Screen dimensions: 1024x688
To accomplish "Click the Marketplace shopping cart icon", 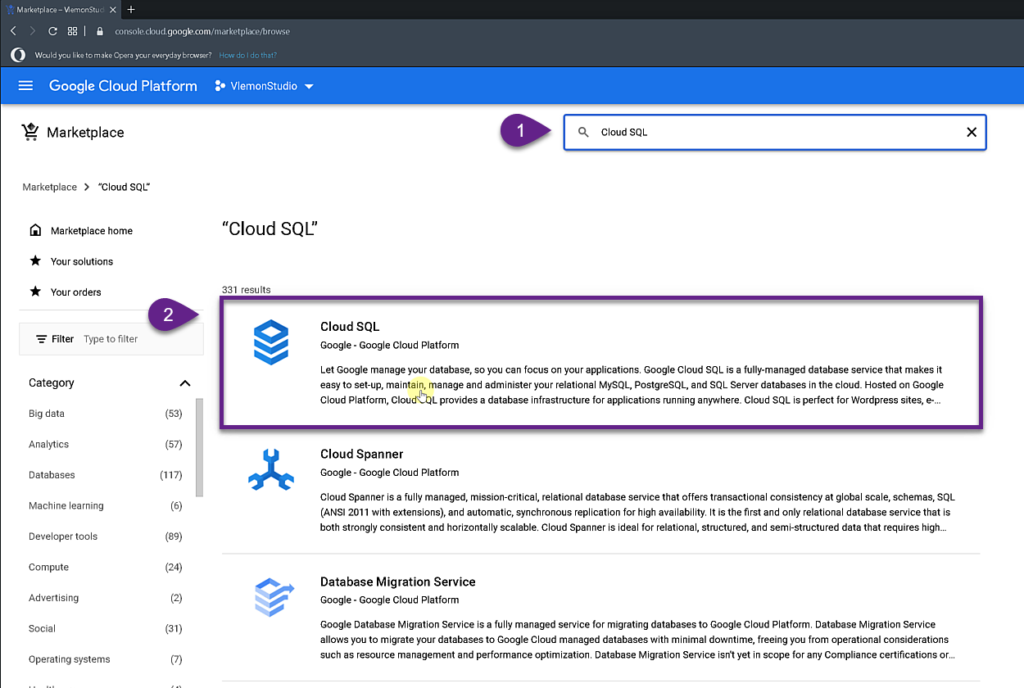I will [31, 132].
